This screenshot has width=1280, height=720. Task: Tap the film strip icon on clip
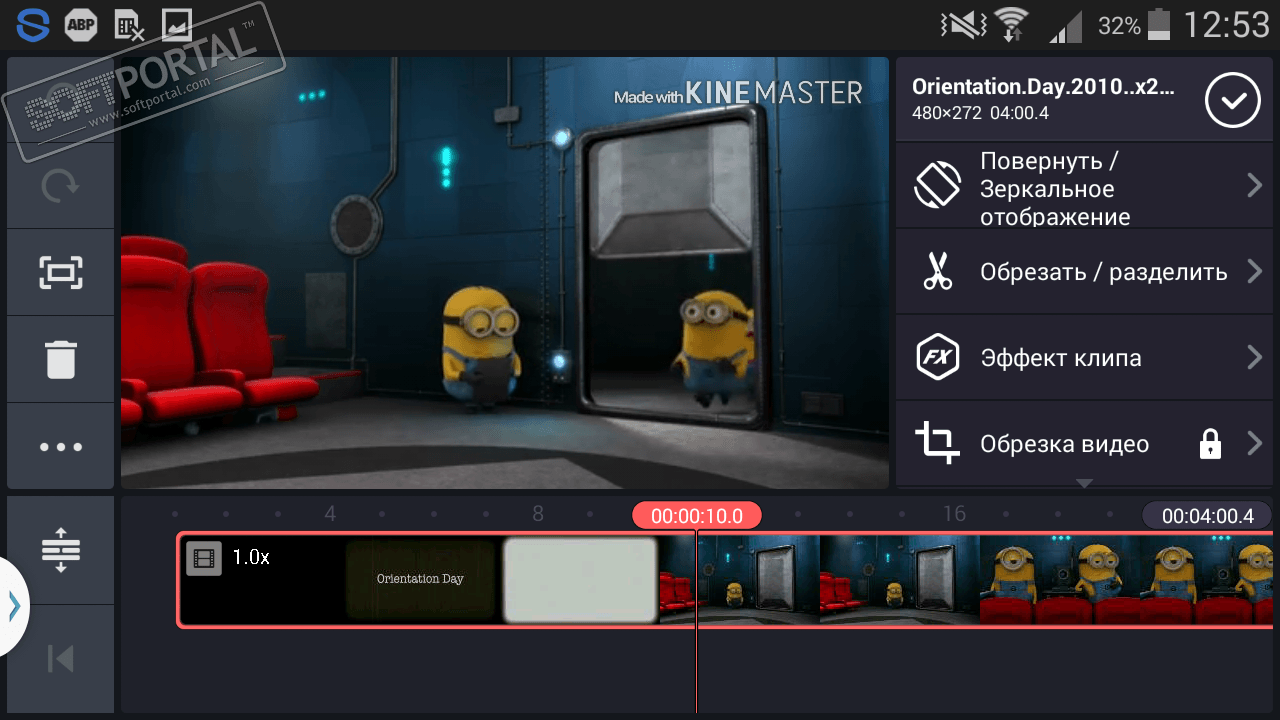coord(204,558)
